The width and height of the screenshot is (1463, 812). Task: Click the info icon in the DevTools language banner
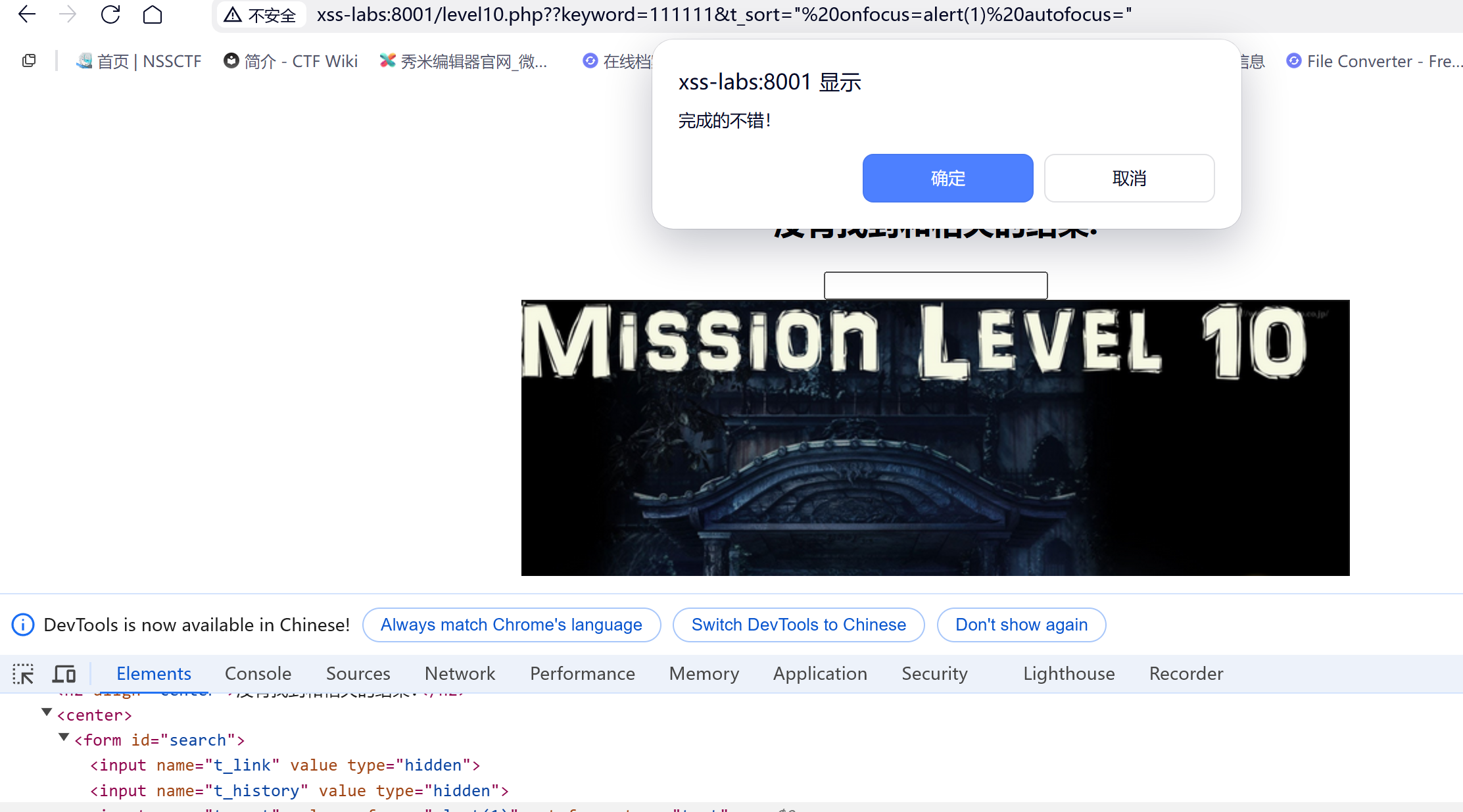coord(23,625)
